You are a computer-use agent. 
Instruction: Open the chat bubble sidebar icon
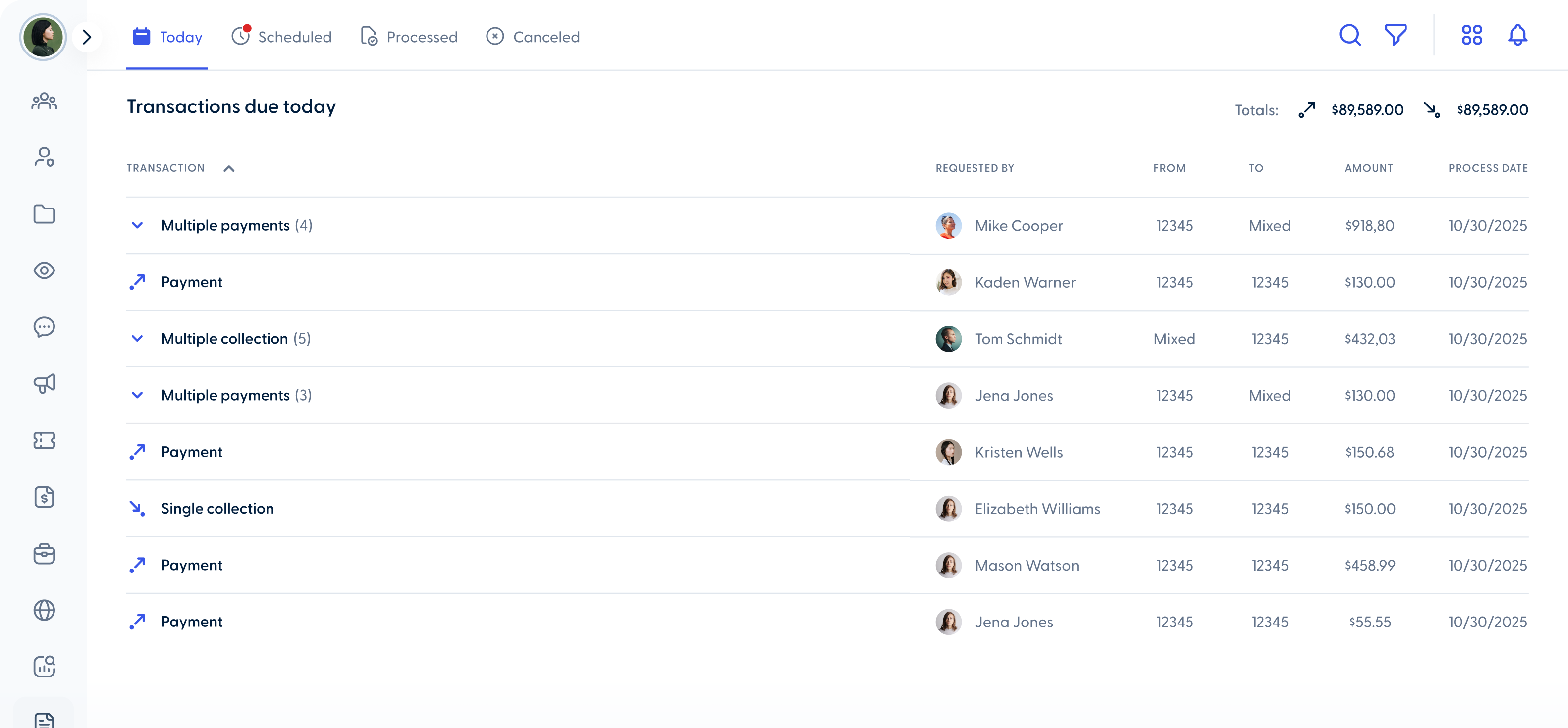(x=44, y=327)
